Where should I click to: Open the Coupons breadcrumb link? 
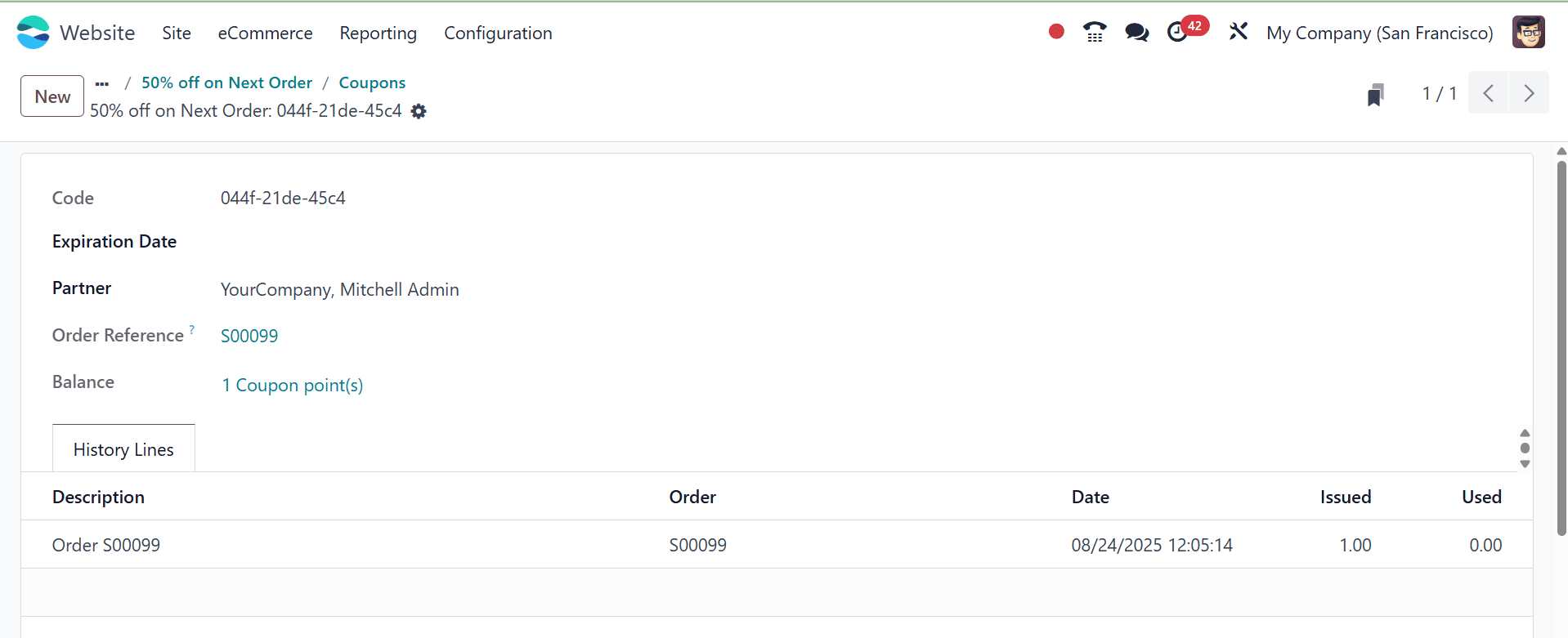372,83
